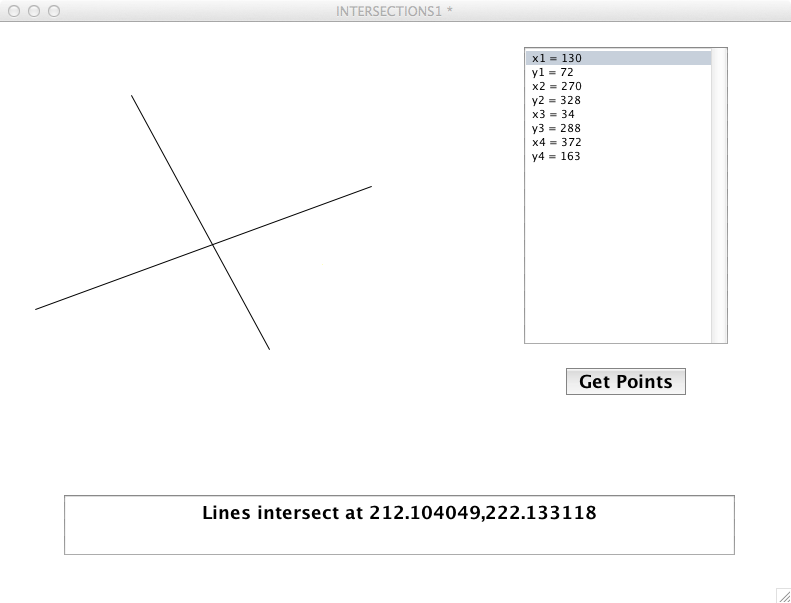Pick the "y2 = 328" list row
The height and width of the screenshot is (603, 791).
(x=557, y=101)
